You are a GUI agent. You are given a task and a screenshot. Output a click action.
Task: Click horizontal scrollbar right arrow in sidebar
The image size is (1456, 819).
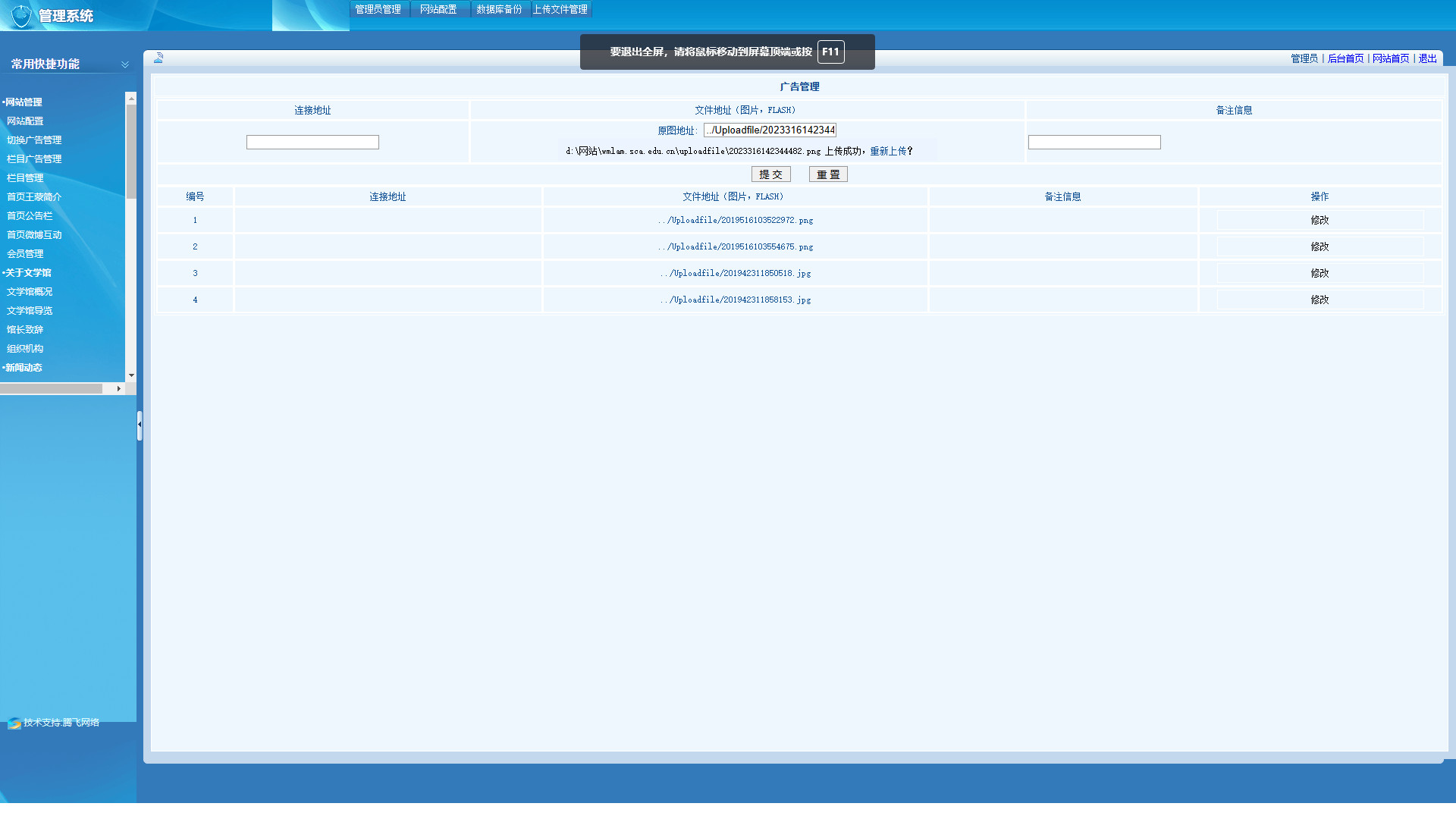119,388
